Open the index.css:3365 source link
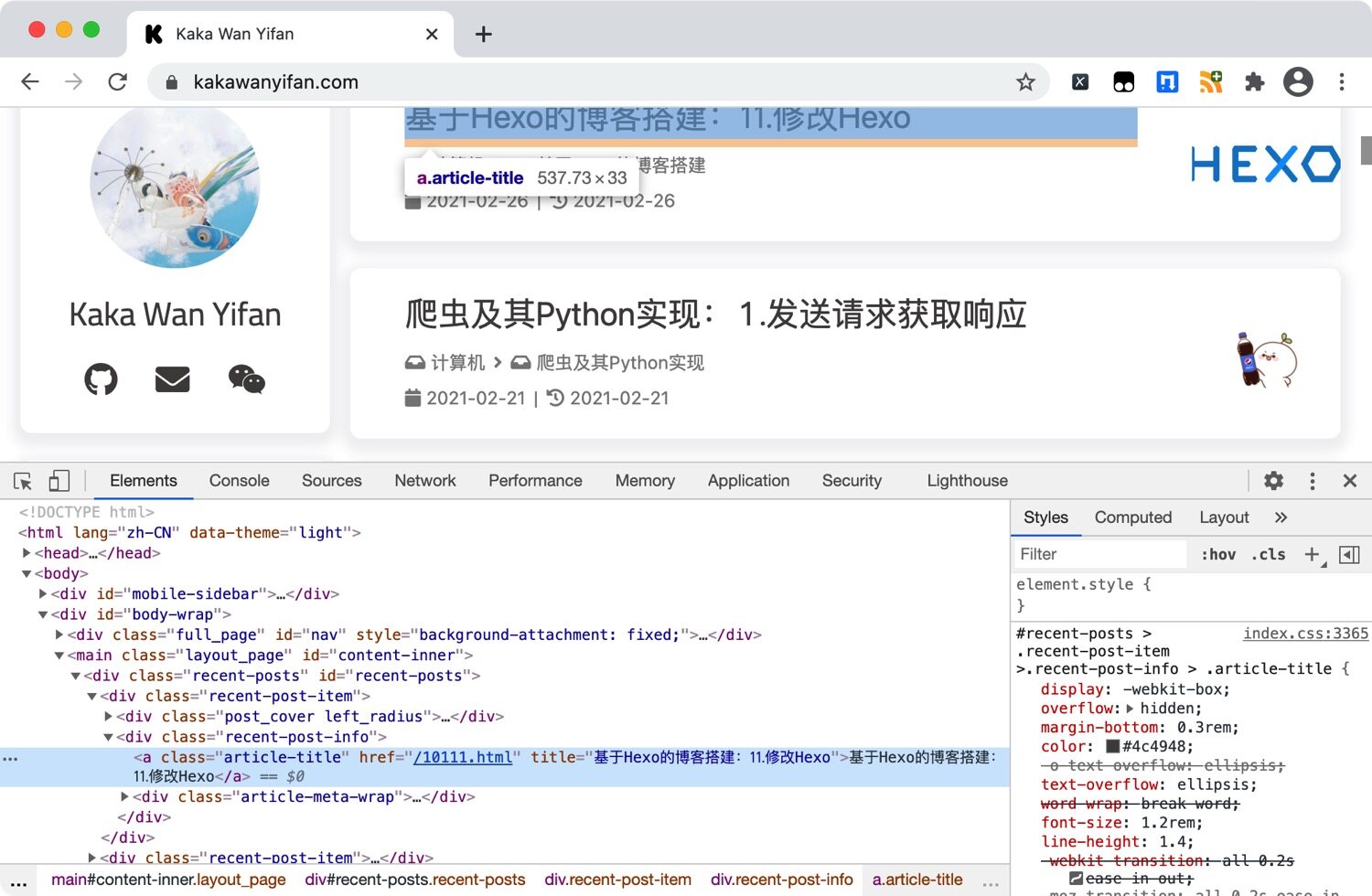1372x896 pixels. 1305,634
